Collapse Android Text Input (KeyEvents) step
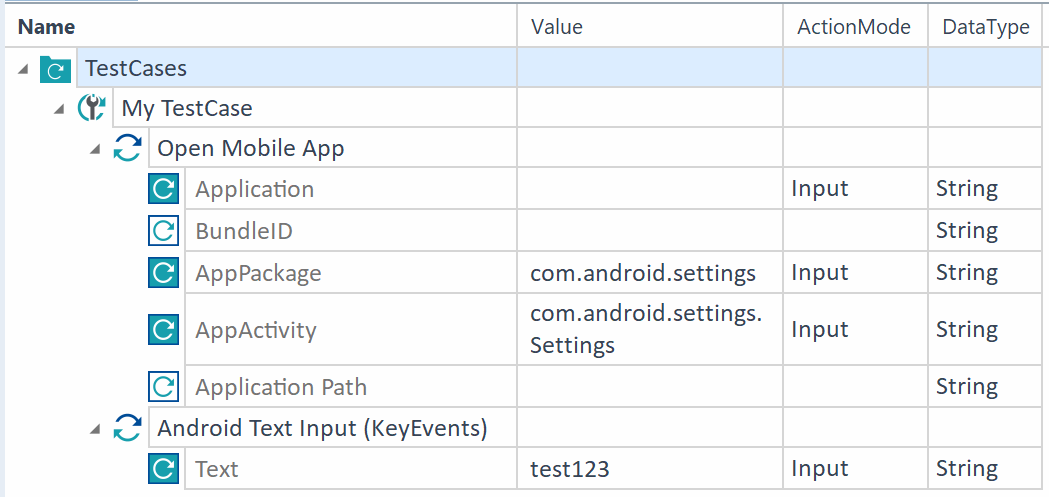 (x=94, y=429)
